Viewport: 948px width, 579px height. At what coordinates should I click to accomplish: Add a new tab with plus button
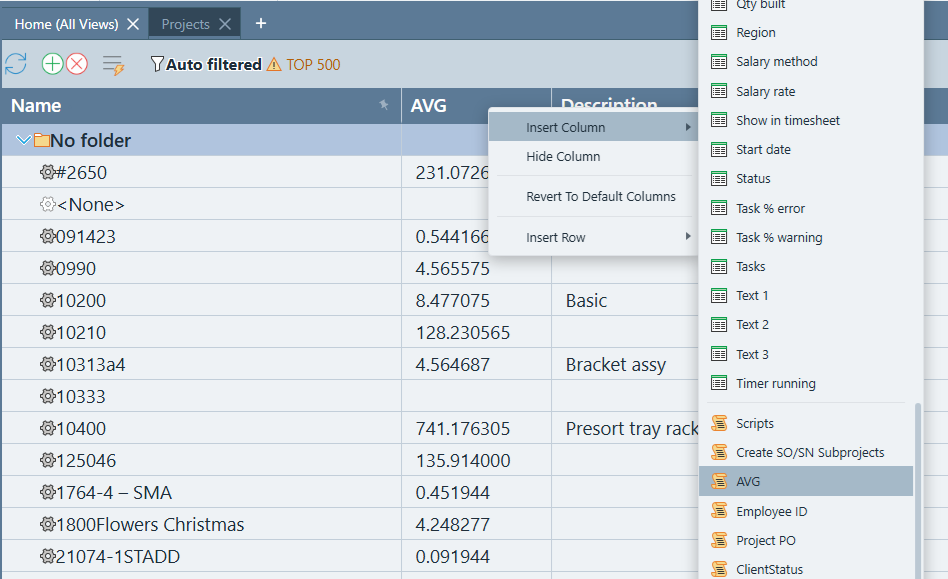tap(261, 23)
